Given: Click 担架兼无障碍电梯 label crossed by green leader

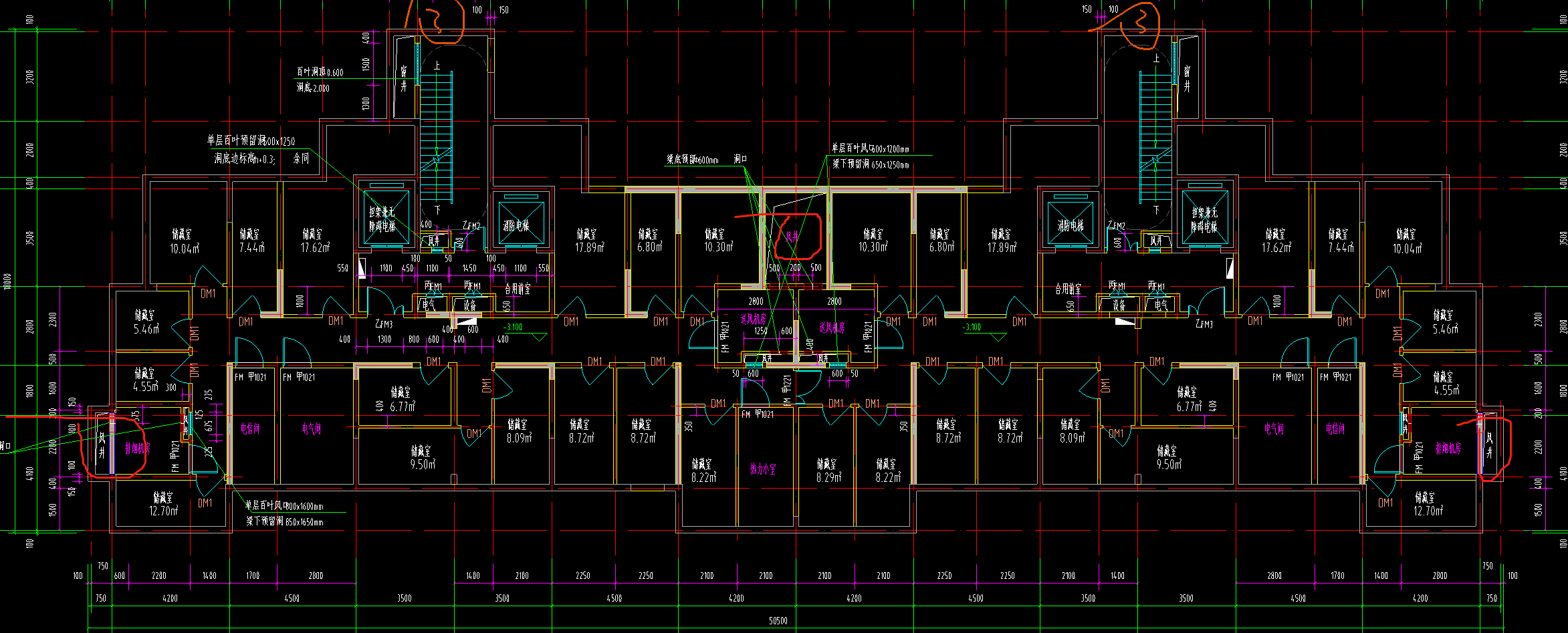Looking at the screenshot, I should (382, 219).
